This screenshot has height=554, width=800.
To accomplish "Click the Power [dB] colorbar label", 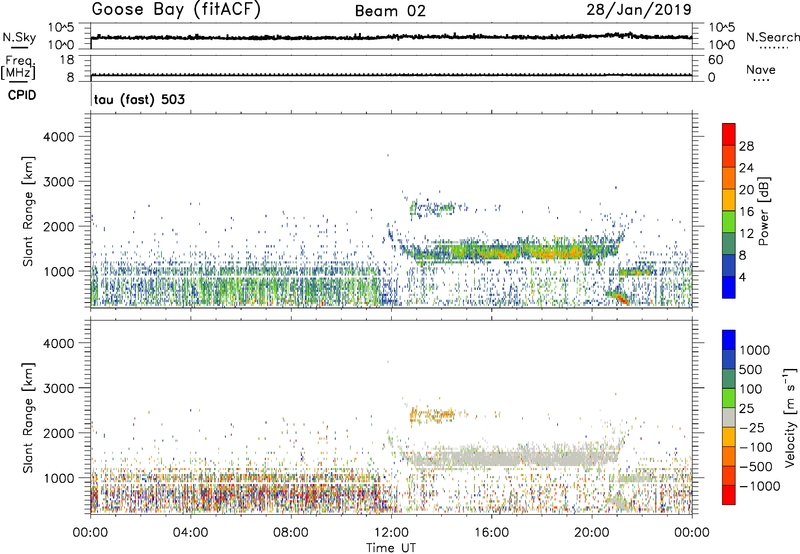I will 764,211.
